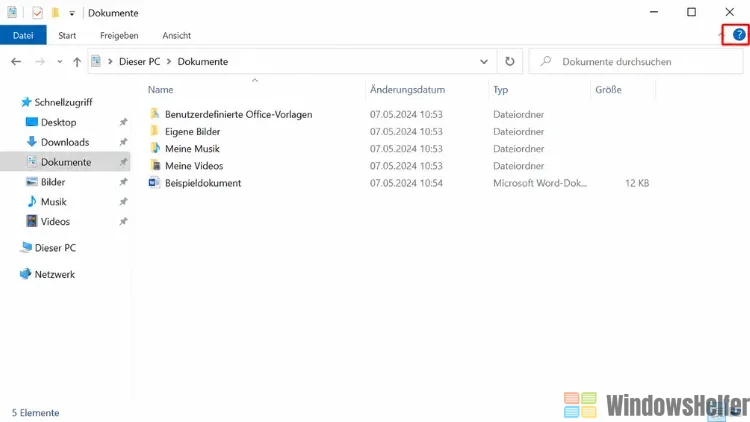Open the Datei tab
Viewport: 750px width, 422px height.
[x=23, y=35]
